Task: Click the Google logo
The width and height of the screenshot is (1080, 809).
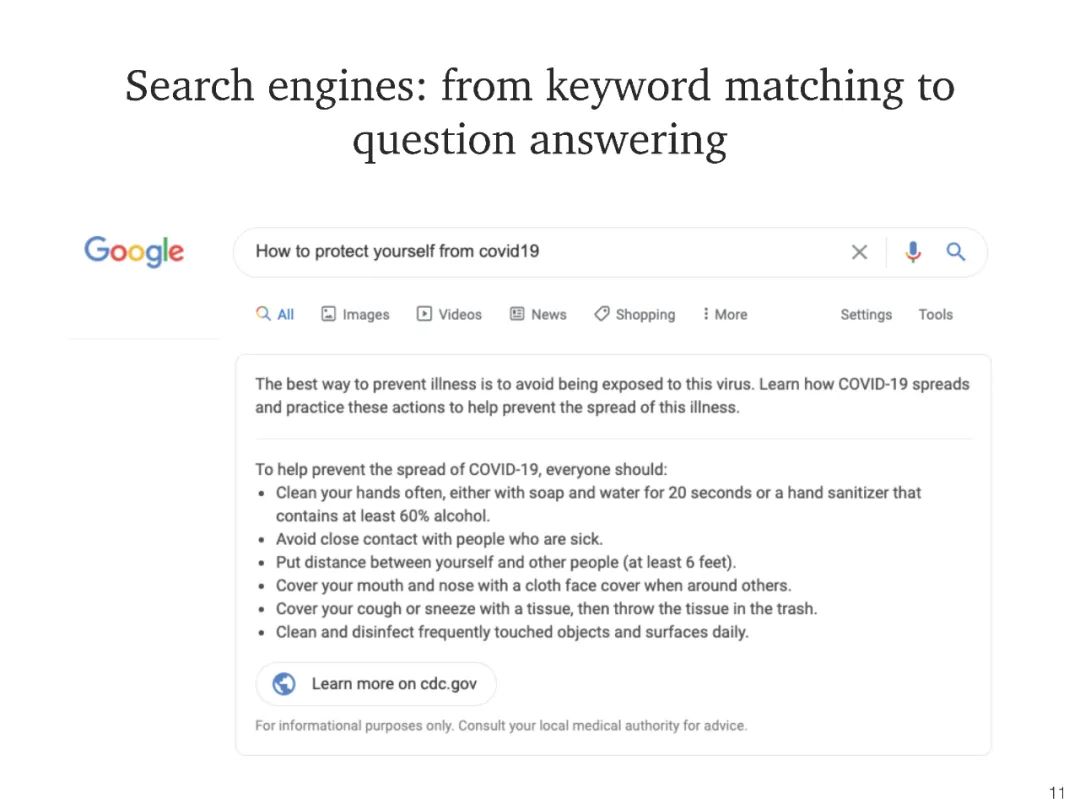Action: [x=134, y=251]
